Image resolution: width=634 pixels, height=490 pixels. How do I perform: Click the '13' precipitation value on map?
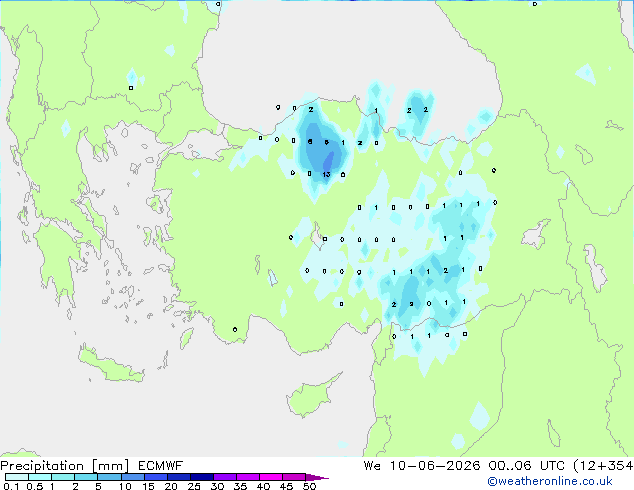[x=326, y=175]
